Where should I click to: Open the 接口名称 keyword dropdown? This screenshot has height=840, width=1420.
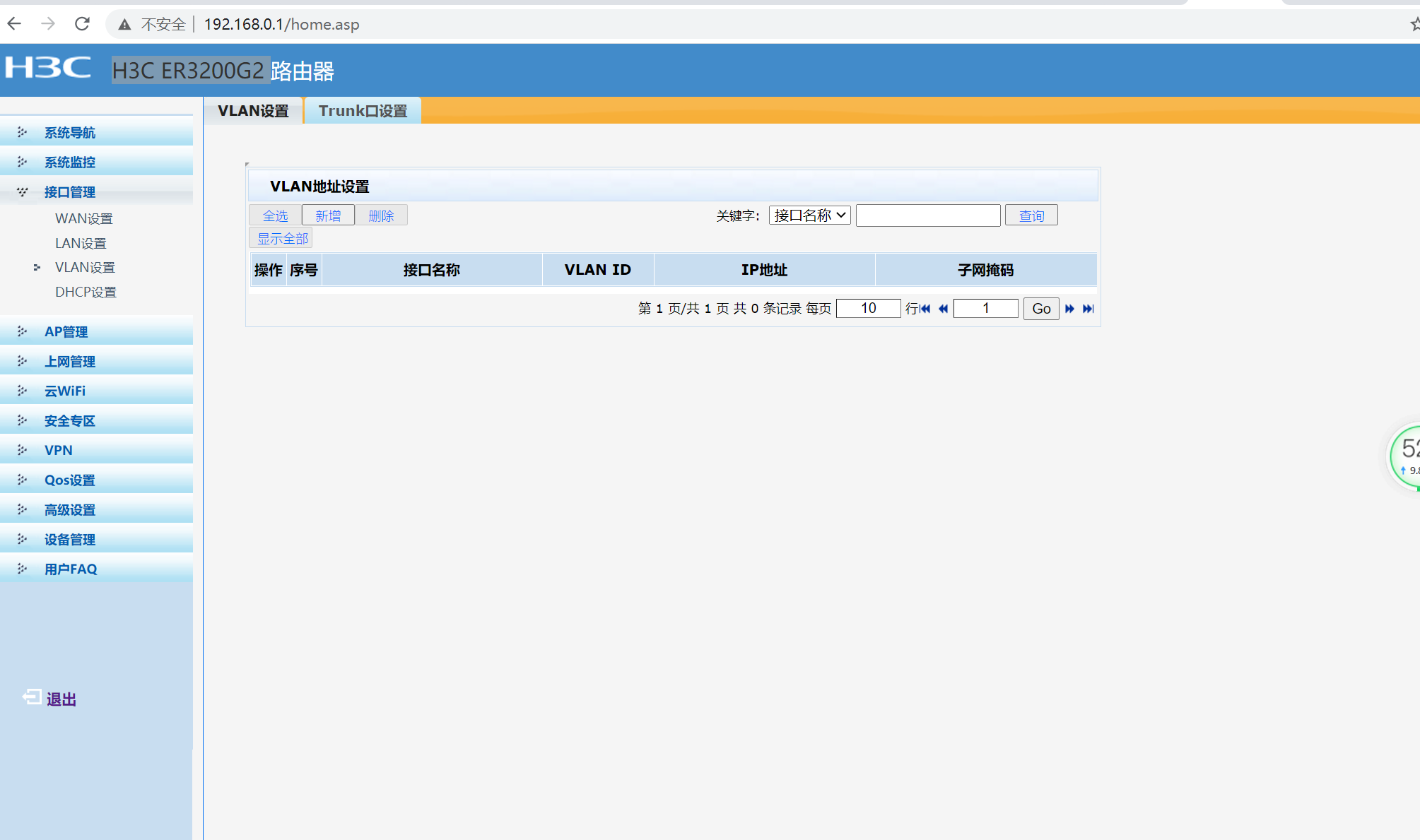[x=809, y=215]
